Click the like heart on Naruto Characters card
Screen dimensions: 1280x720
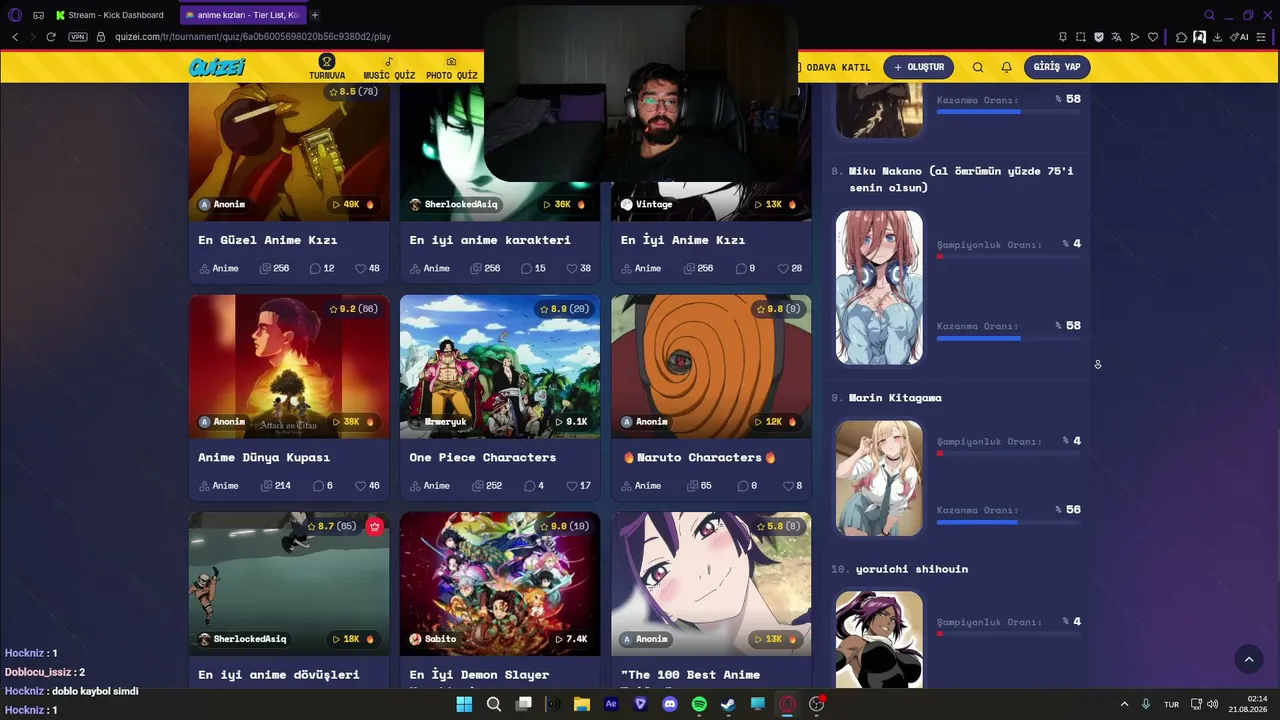[x=788, y=486]
